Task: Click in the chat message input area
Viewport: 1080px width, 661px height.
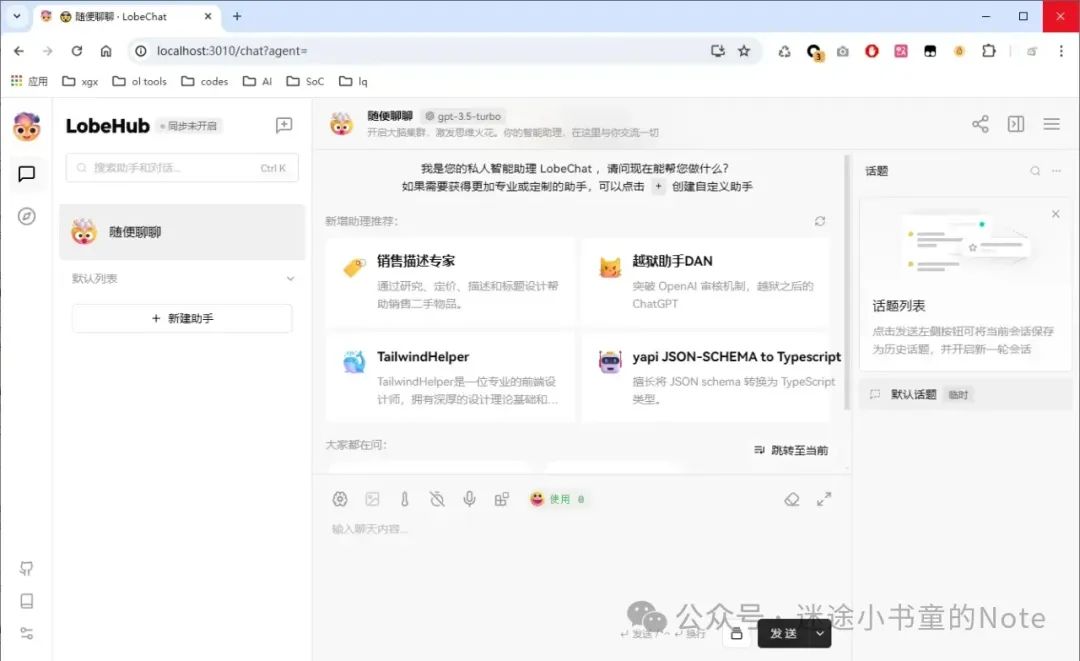Action: tap(582, 565)
